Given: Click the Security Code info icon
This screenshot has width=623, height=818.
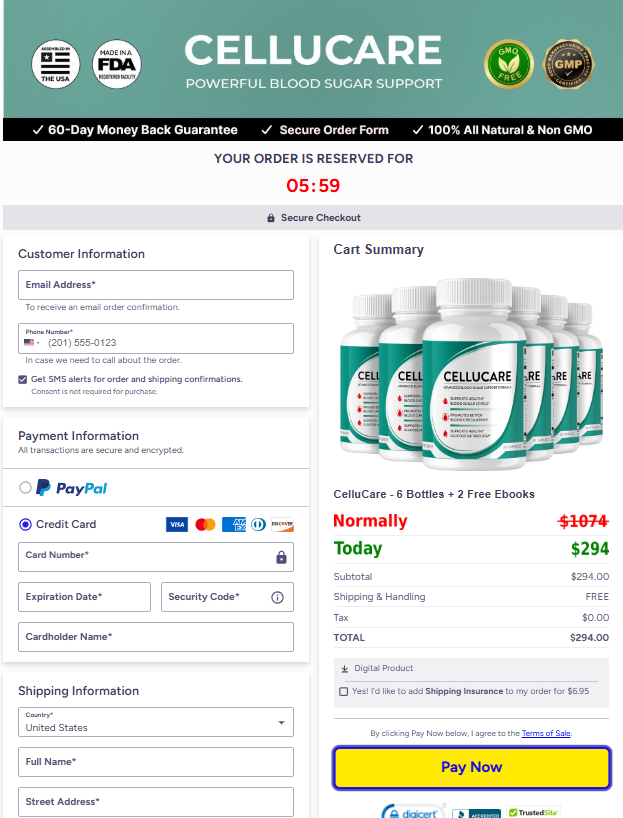Looking at the screenshot, I should (278, 597).
